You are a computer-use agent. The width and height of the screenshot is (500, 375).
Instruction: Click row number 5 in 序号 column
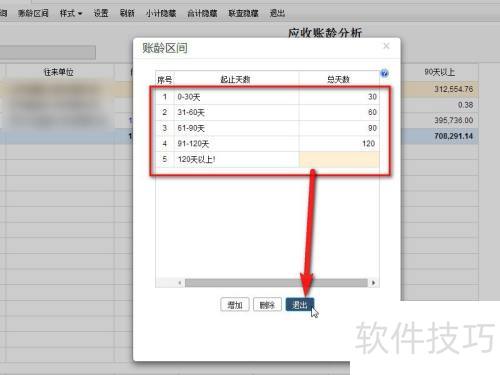click(x=165, y=159)
